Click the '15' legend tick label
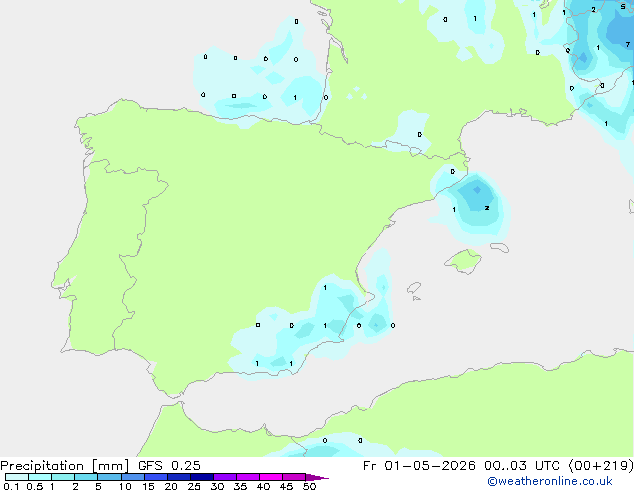634x490 pixels. tap(148, 486)
